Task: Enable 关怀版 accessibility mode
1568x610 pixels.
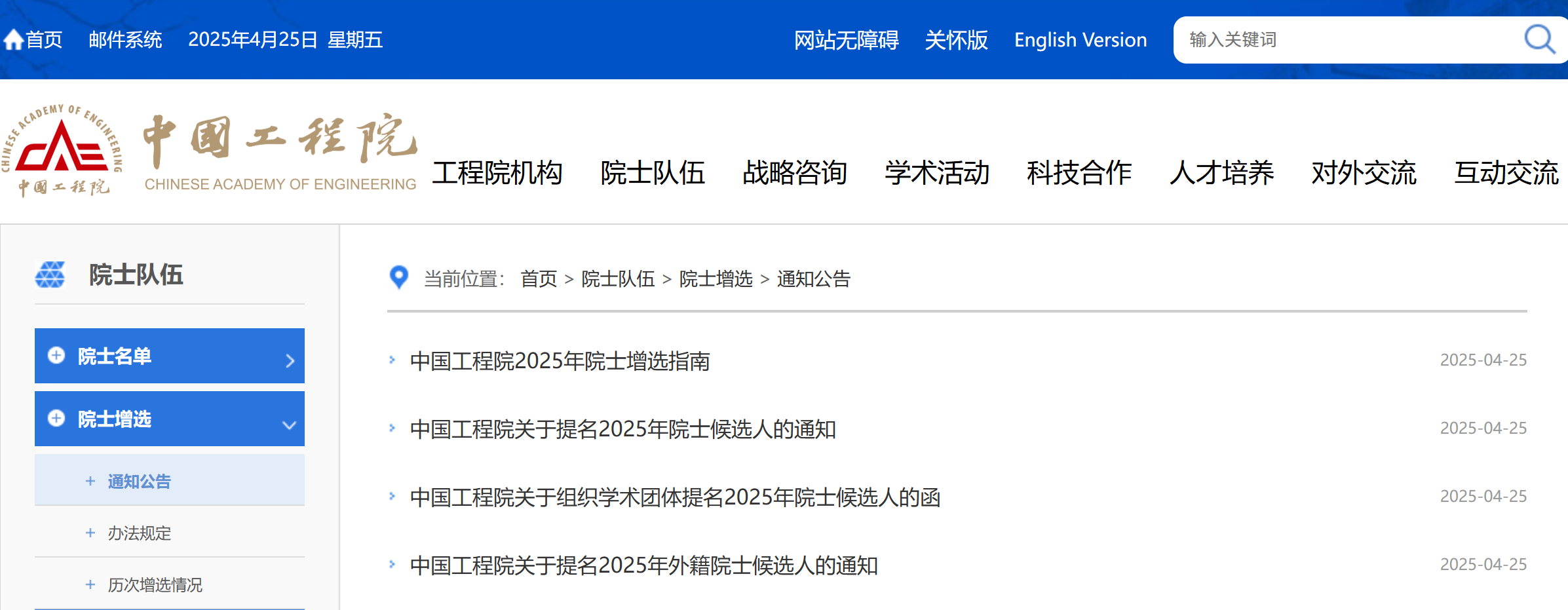Action: click(x=956, y=40)
